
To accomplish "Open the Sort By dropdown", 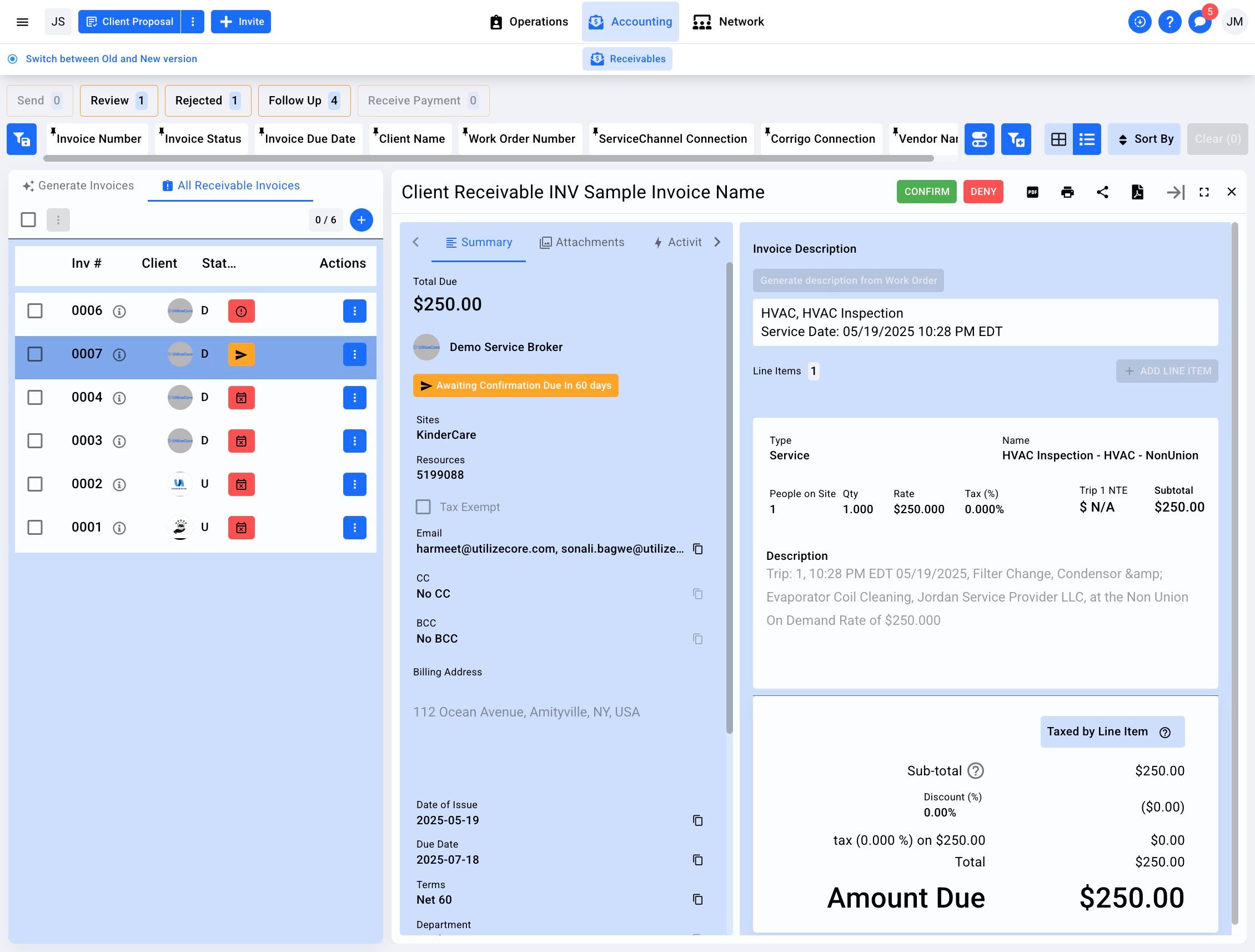I will [1144, 139].
